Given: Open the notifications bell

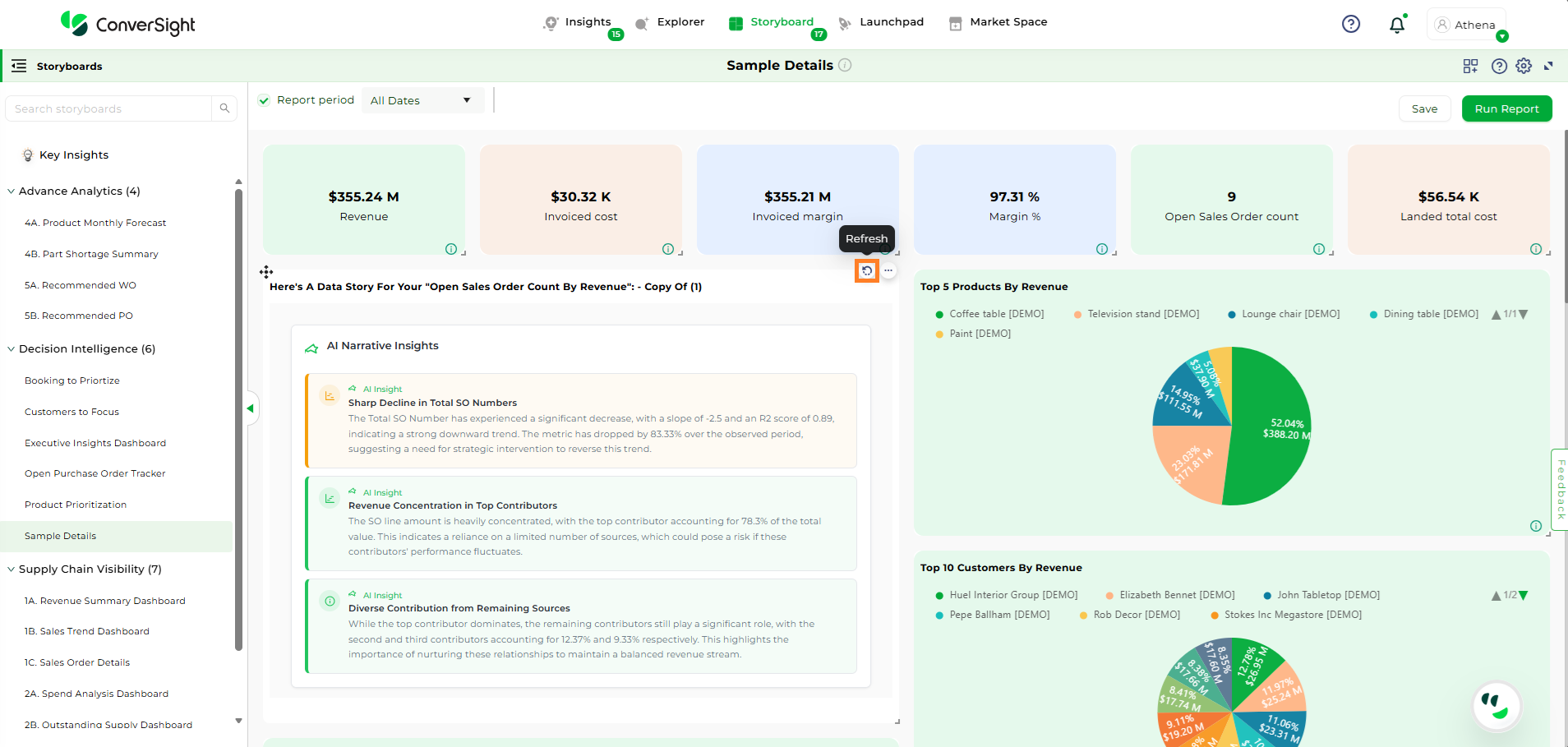Looking at the screenshot, I should 1396,25.
